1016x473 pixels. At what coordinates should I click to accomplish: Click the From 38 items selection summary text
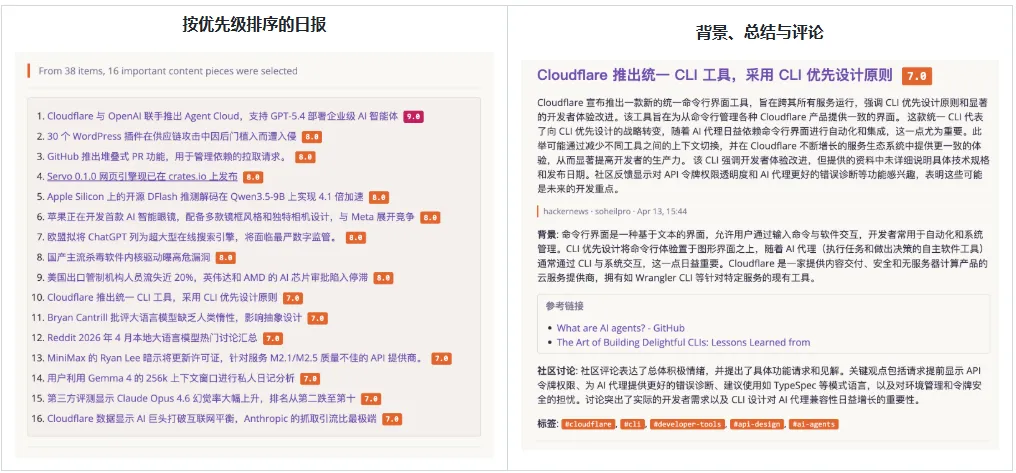point(168,71)
